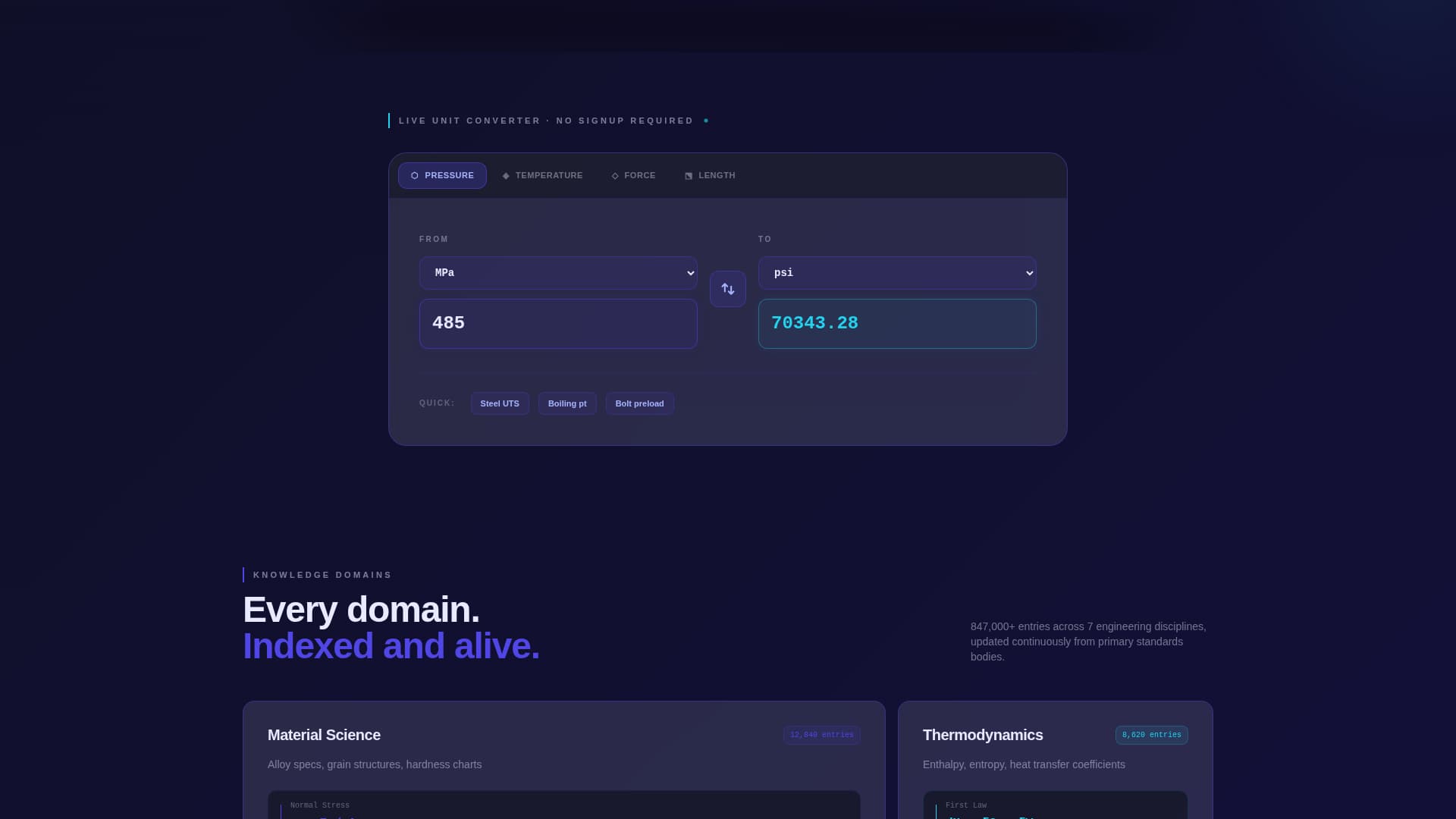Click the Enthalpy, entropy description text
Viewport: 1456px width, 819px height.
[1024, 764]
